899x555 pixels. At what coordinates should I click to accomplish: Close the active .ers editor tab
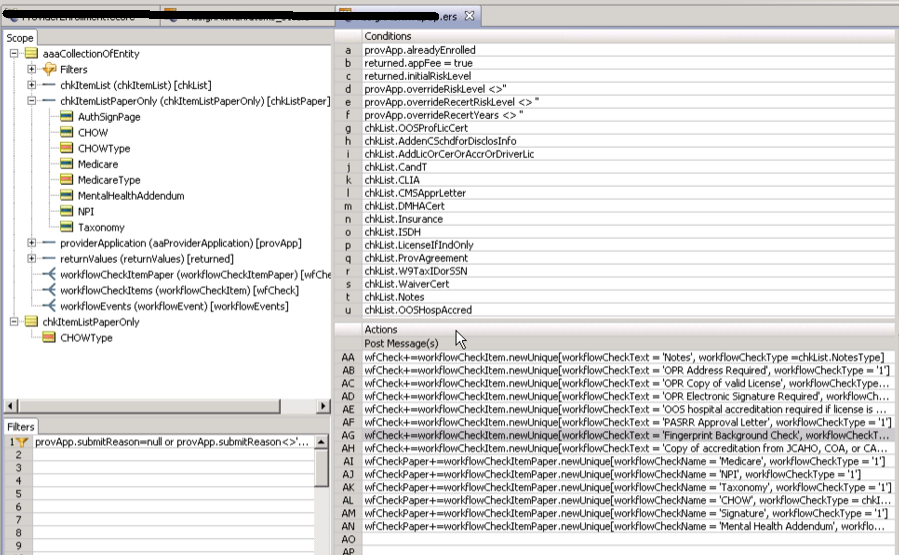tap(469, 16)
